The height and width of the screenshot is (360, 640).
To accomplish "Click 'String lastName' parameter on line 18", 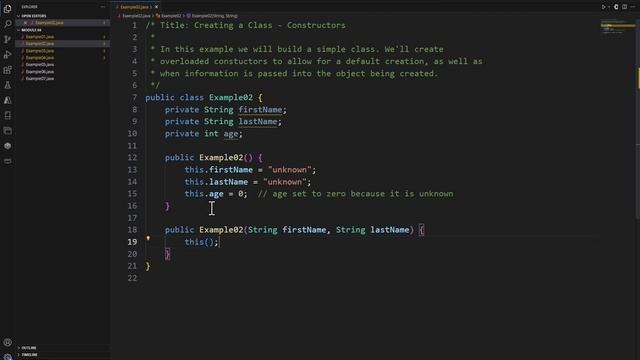I will tap(373, 230).
